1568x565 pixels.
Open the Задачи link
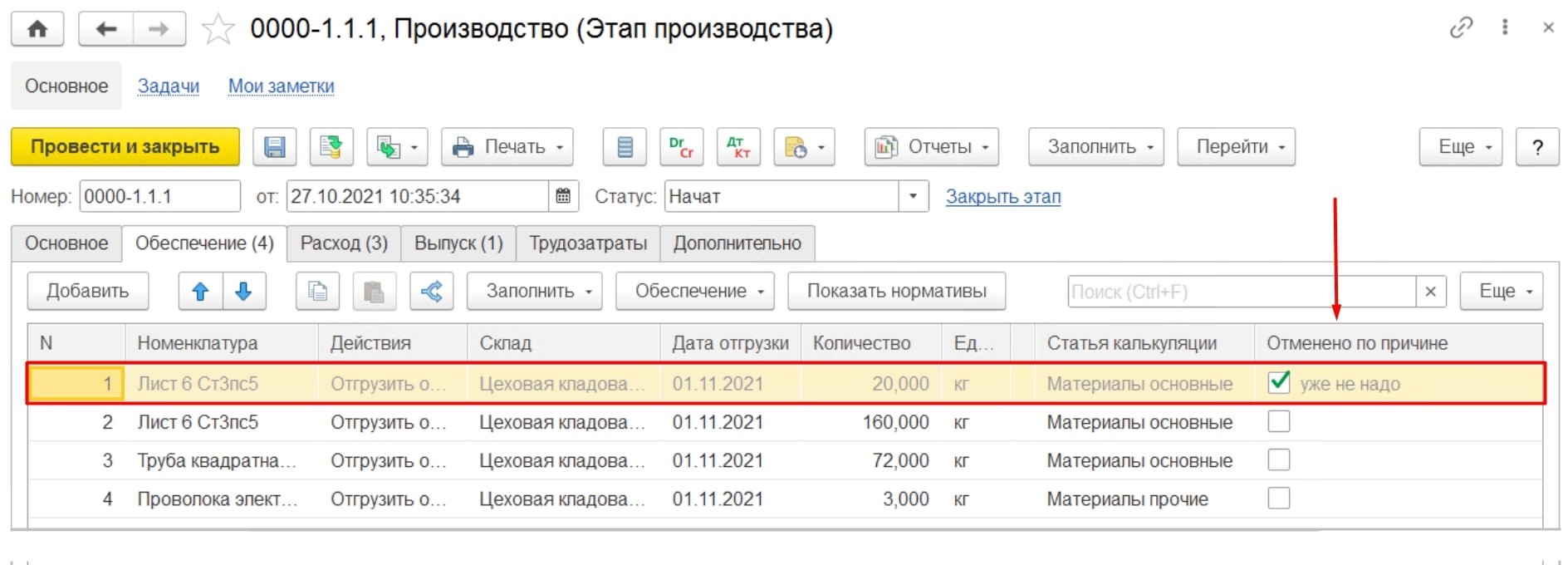[169, 86]
